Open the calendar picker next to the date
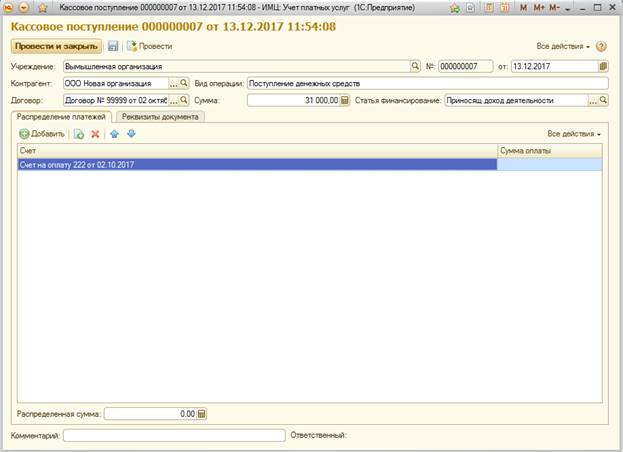 tap(602, 66)
